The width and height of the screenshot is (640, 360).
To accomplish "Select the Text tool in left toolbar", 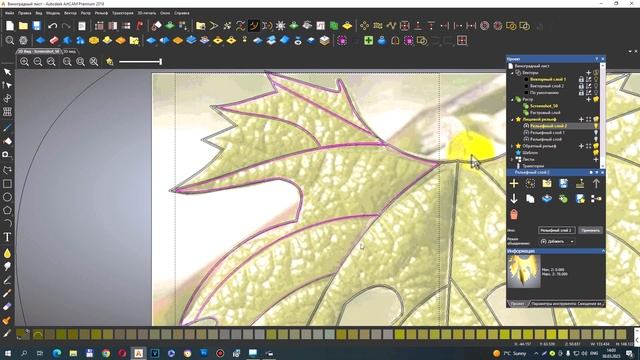I will pos(7,237).
